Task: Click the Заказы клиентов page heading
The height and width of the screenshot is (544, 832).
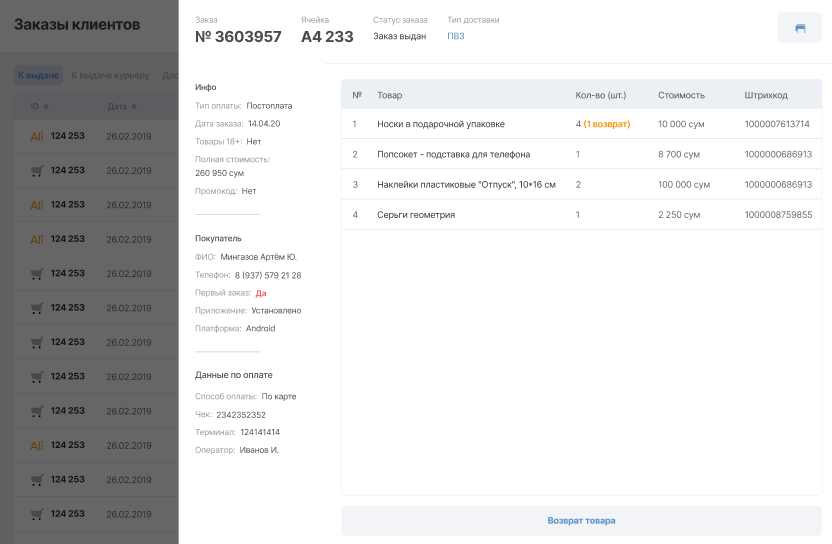Action: 77,25
